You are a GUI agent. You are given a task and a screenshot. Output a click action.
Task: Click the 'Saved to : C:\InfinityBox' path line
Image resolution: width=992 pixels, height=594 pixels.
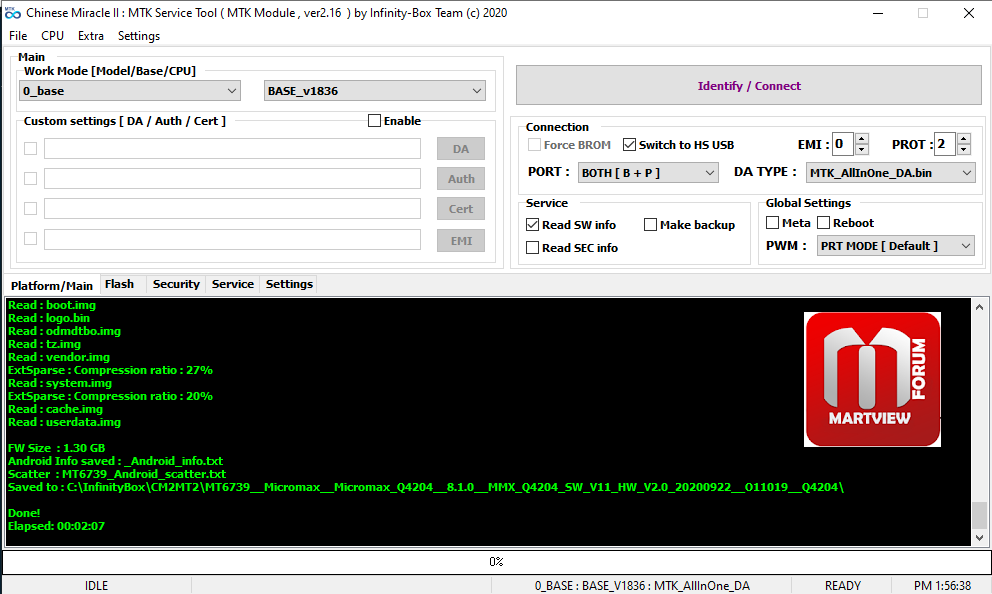tap(426, 487)
